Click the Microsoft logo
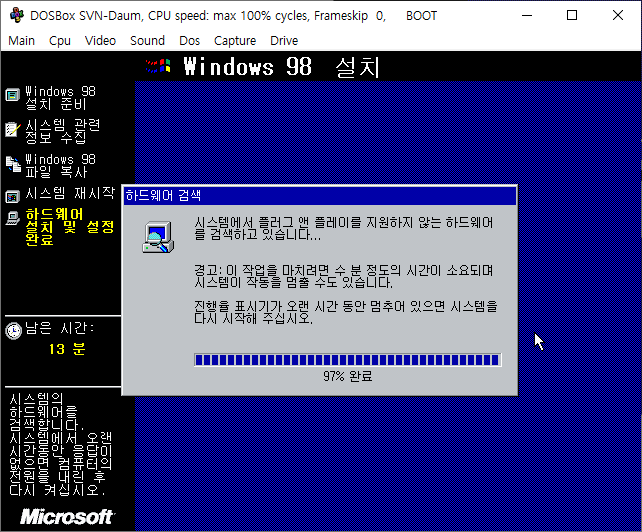The image size is (642, 532). tap(68, 517)
